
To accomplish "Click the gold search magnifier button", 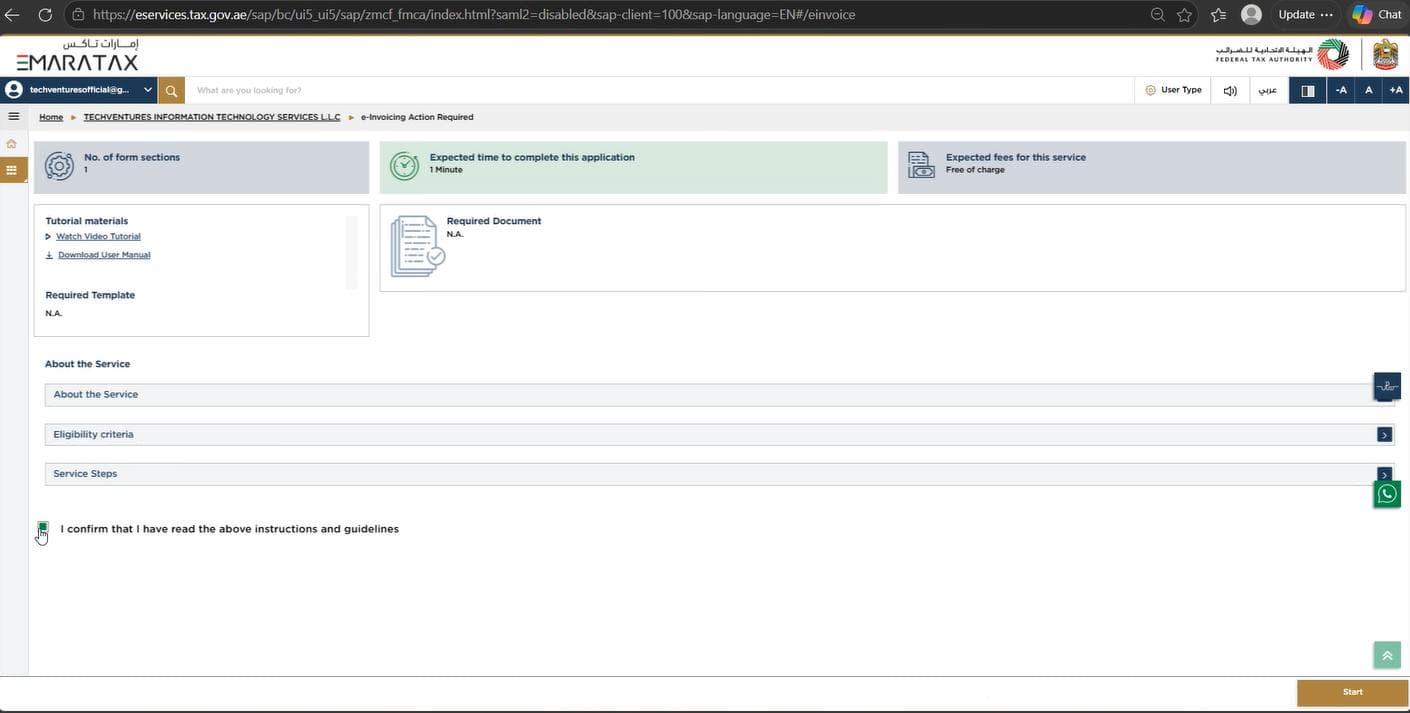I will click(171, 90).
